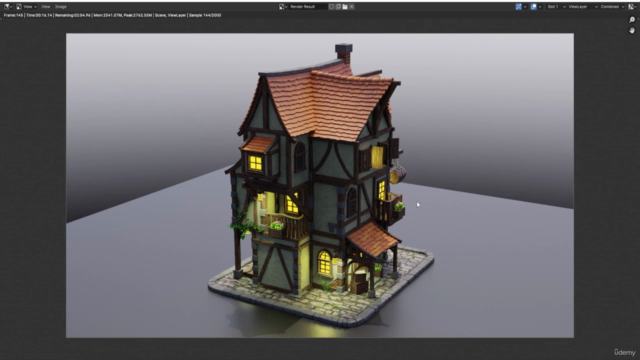Click the Remaining time status text
Viewport: 640px width, 360px height.
pos(73,15)
